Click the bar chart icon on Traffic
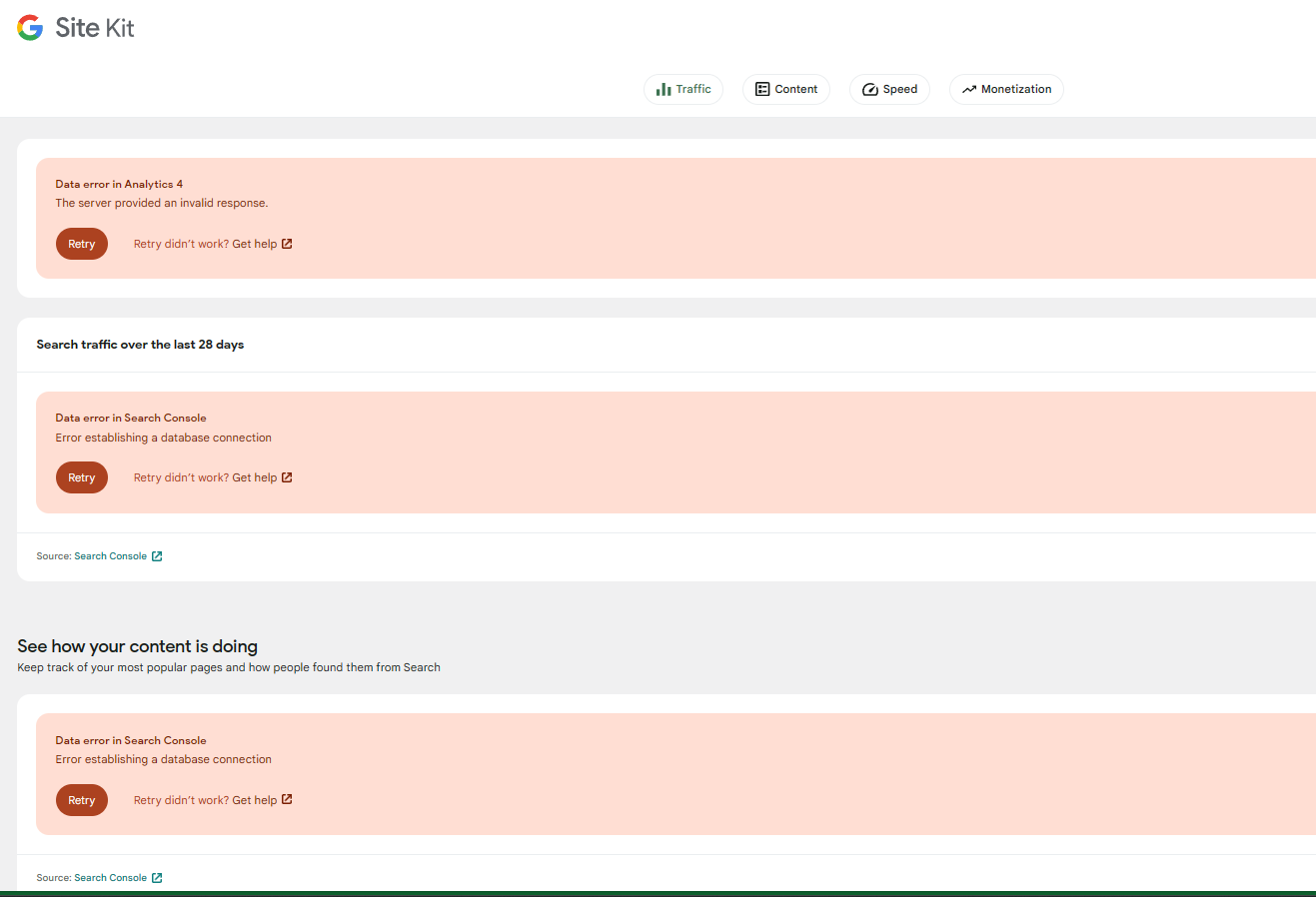This screenshot has width=1316, height=897. point(663,90)
